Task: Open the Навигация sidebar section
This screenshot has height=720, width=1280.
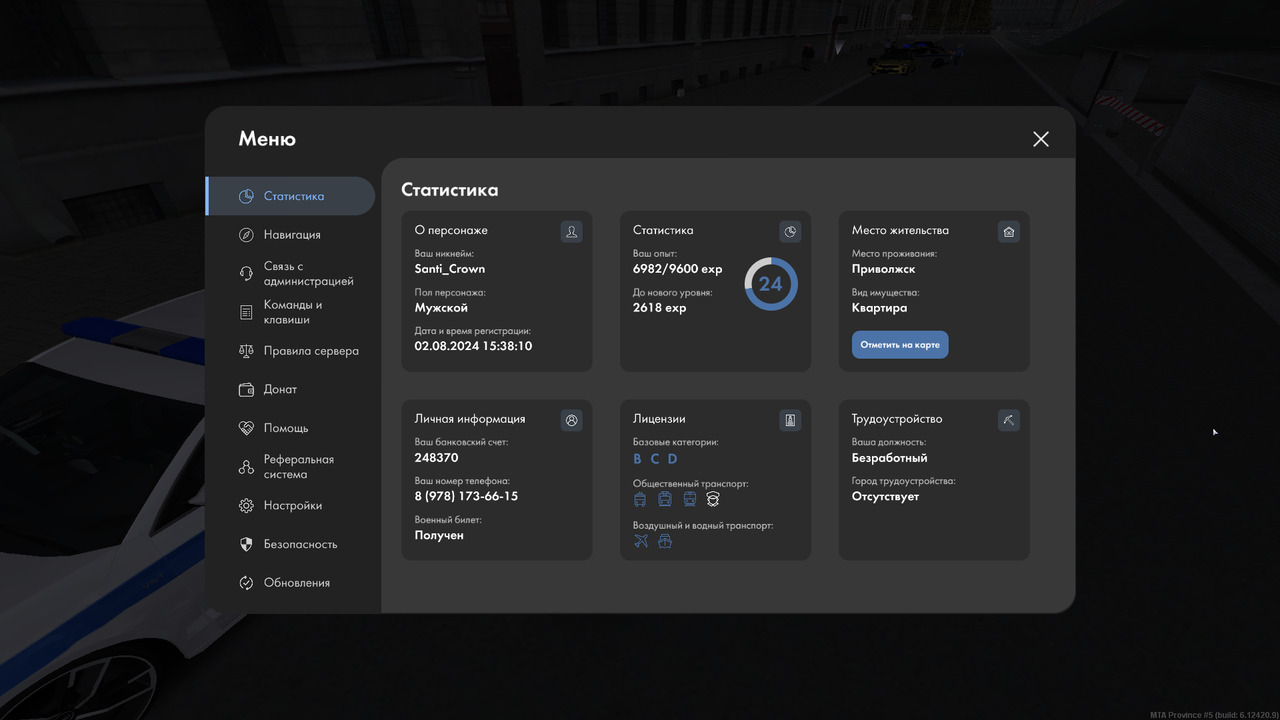Action: 294,234
